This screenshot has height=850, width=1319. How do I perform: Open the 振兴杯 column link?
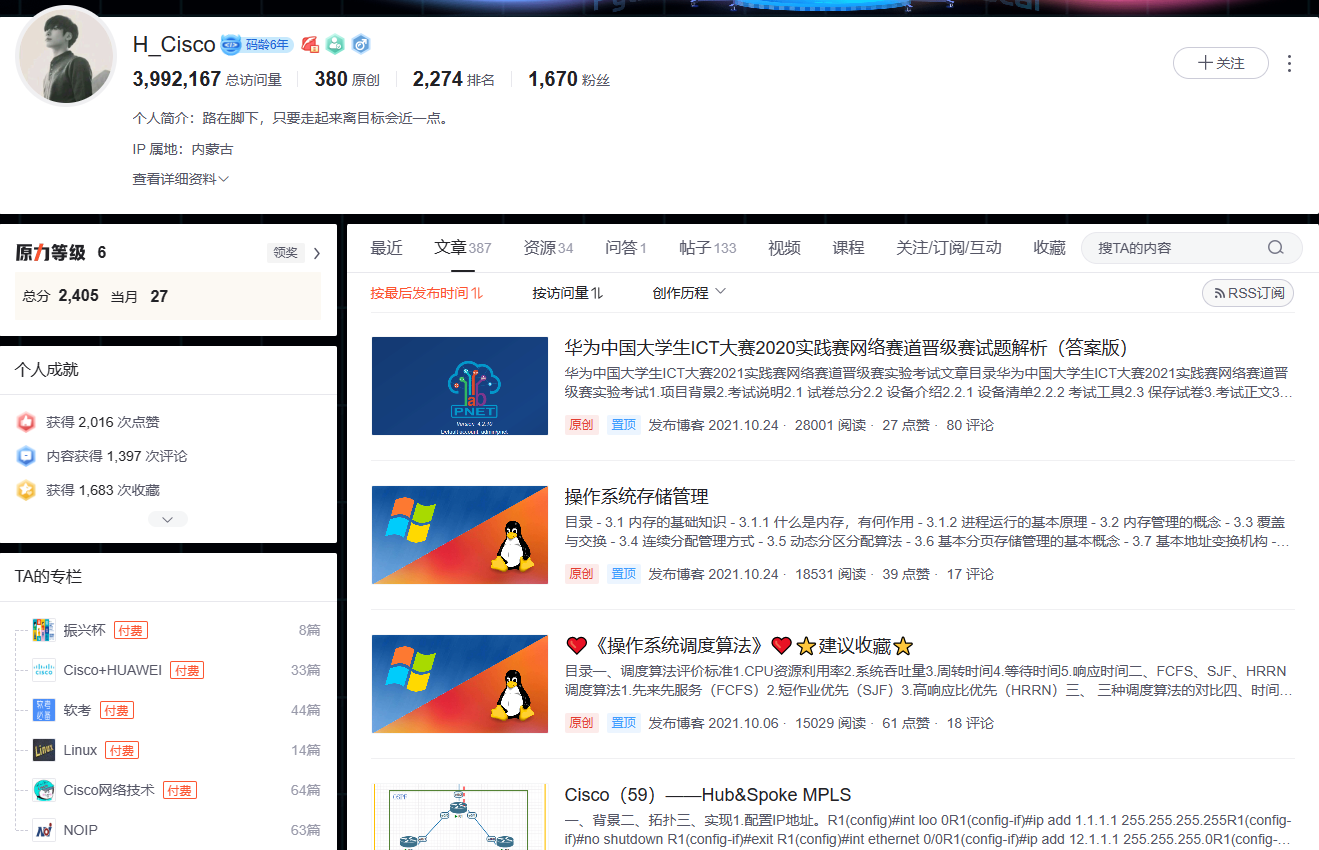point(84,630)
